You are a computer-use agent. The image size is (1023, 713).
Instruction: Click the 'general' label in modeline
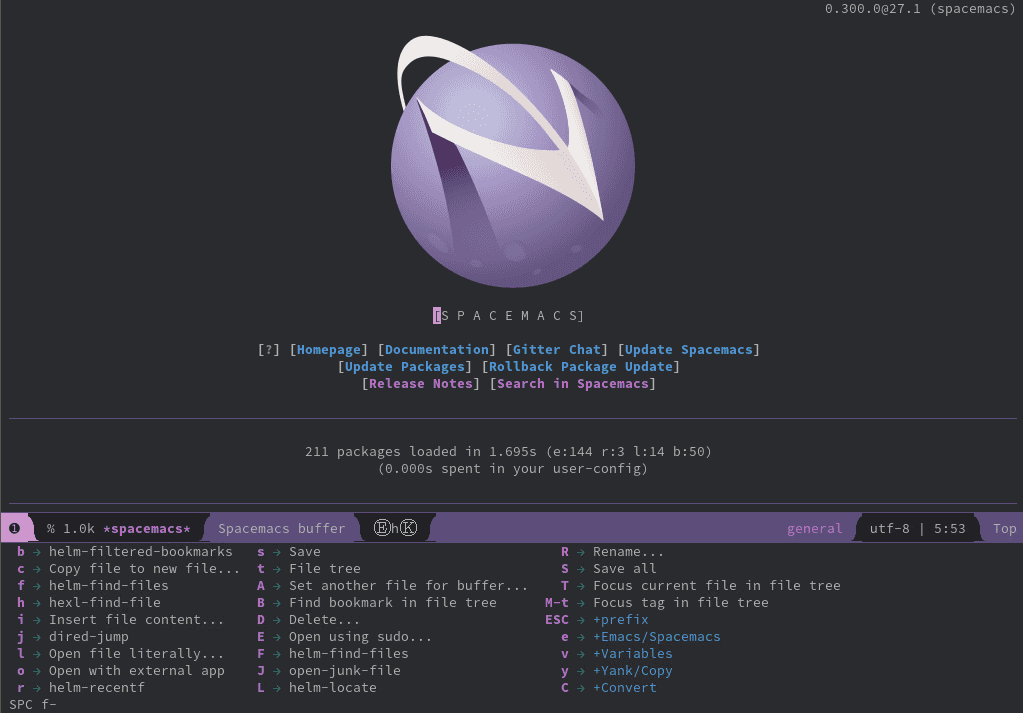[814, 528]
